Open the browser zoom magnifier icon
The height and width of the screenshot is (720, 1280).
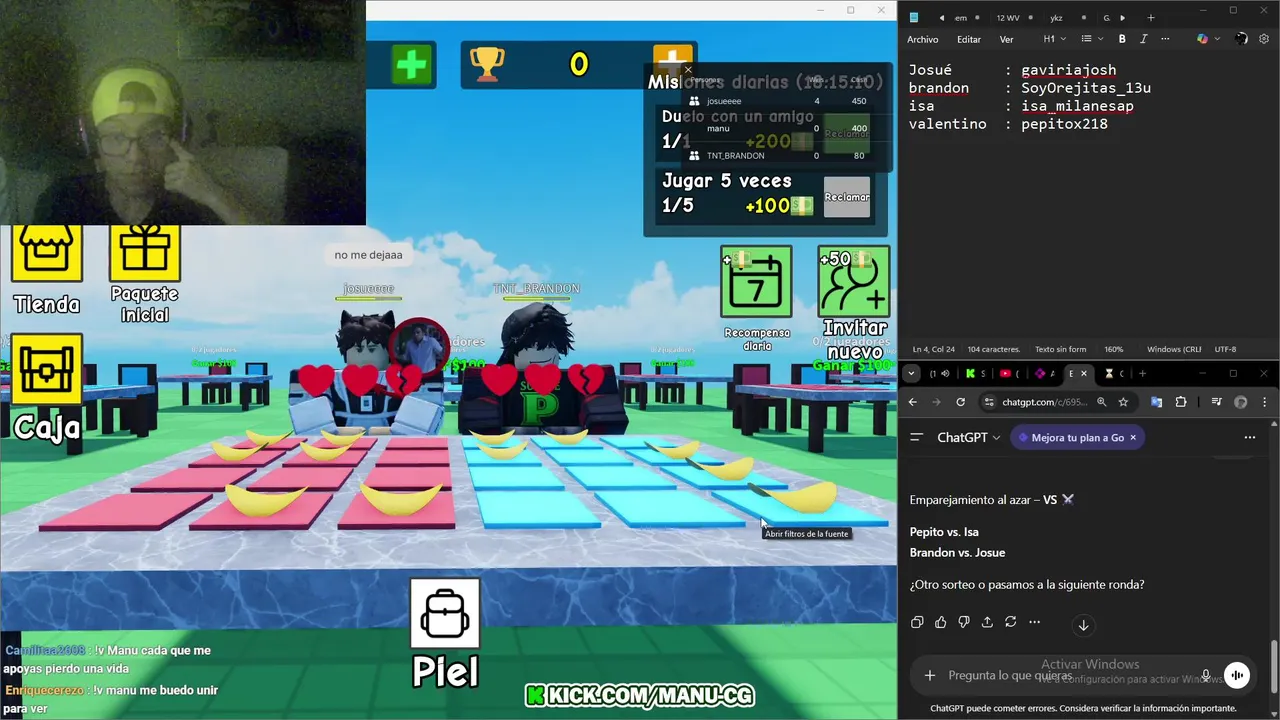pyautogui.click(x=1101, y=402)
